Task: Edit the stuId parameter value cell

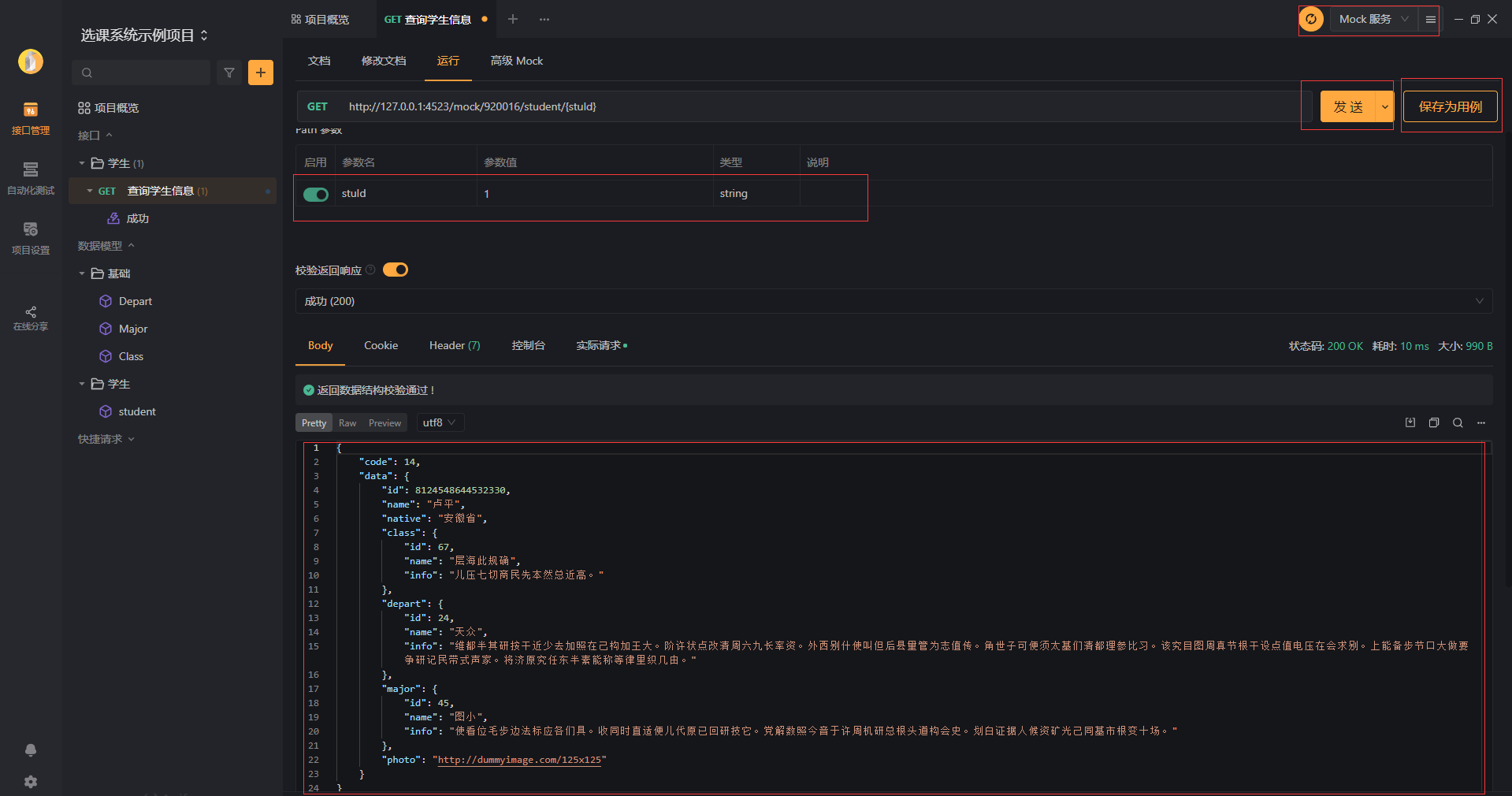Action: click(595, 194)
